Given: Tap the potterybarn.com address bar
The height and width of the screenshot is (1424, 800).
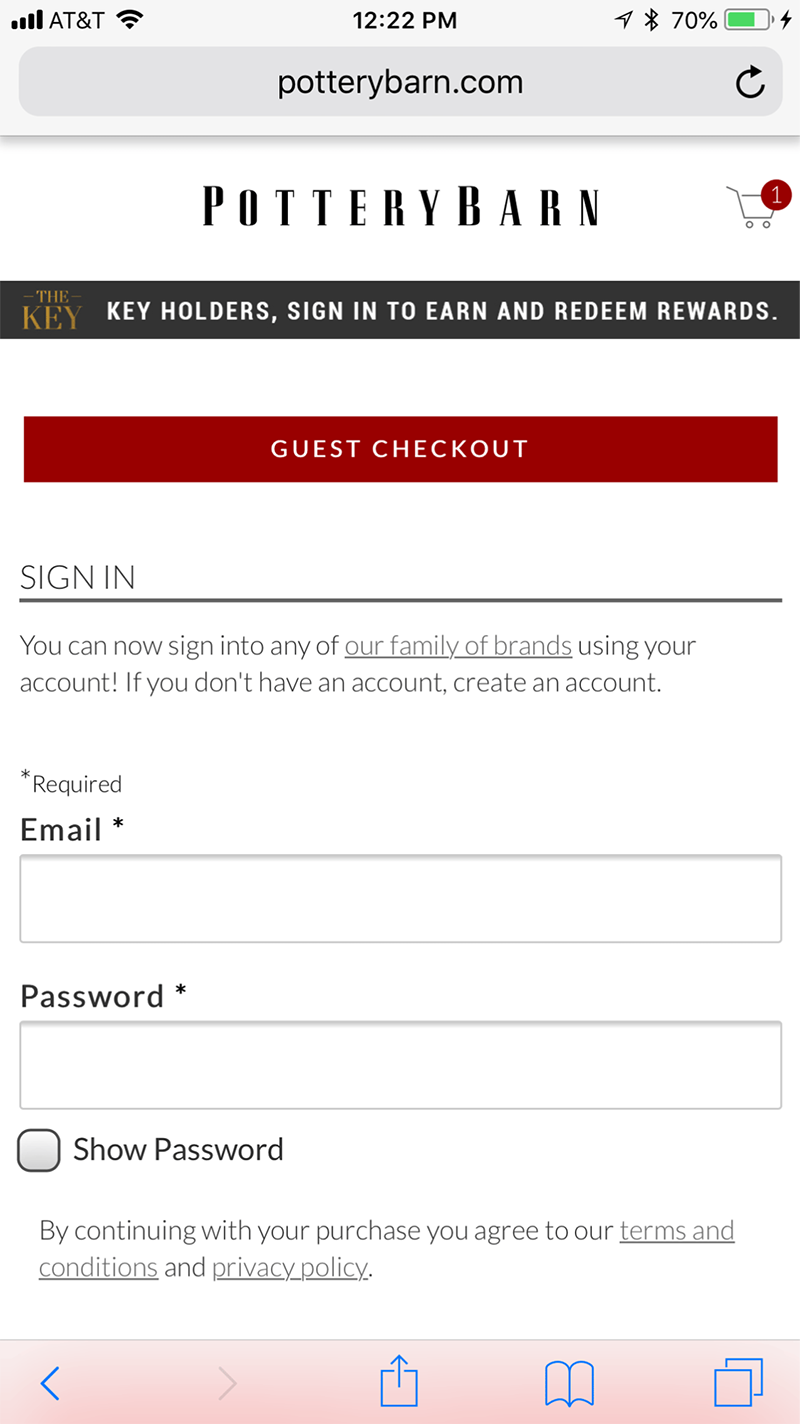Looking at the screenshot, I should 400,82.
